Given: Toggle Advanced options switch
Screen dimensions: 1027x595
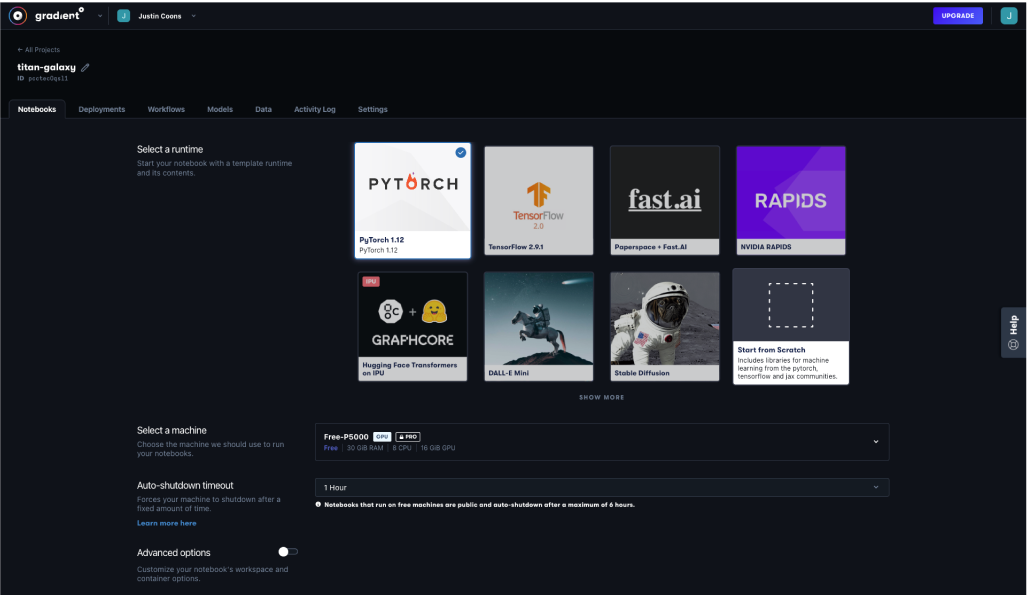Looking at the screenshot, I should (288, 552).
